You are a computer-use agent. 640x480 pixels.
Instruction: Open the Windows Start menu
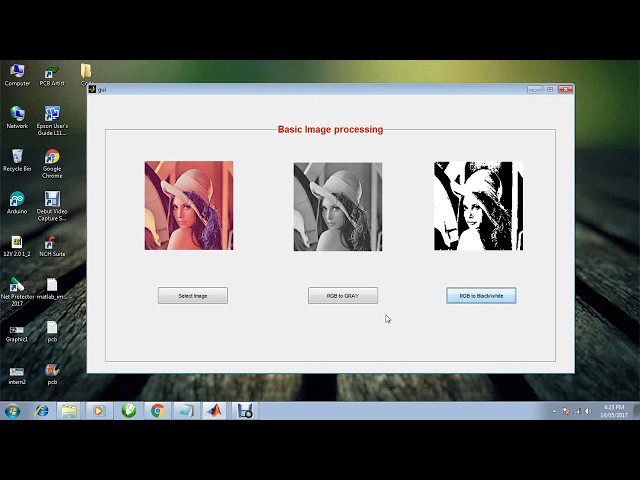pyautogui.click(x=13, y=411)
